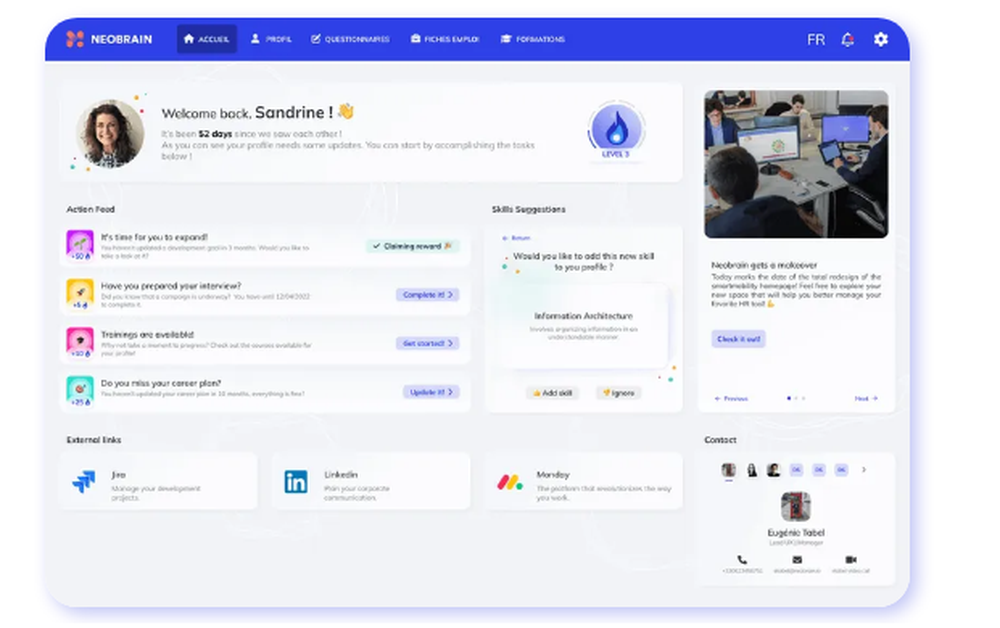
Task: Go to Next news item
Action: coord(866,398)
